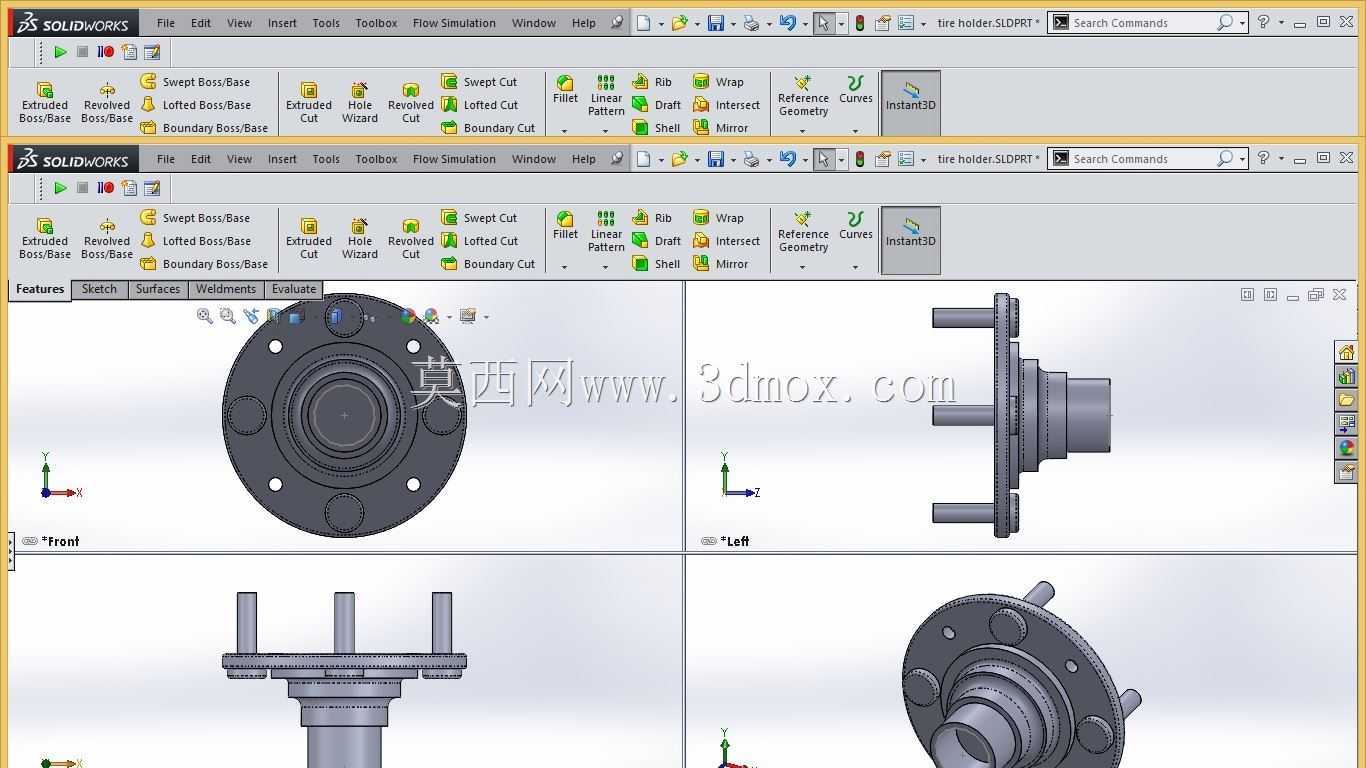Click Swept Cut in the lower window ribbon
Image resolution: width=1366 pixels, height=768 pixels.
tap(479, 218)
